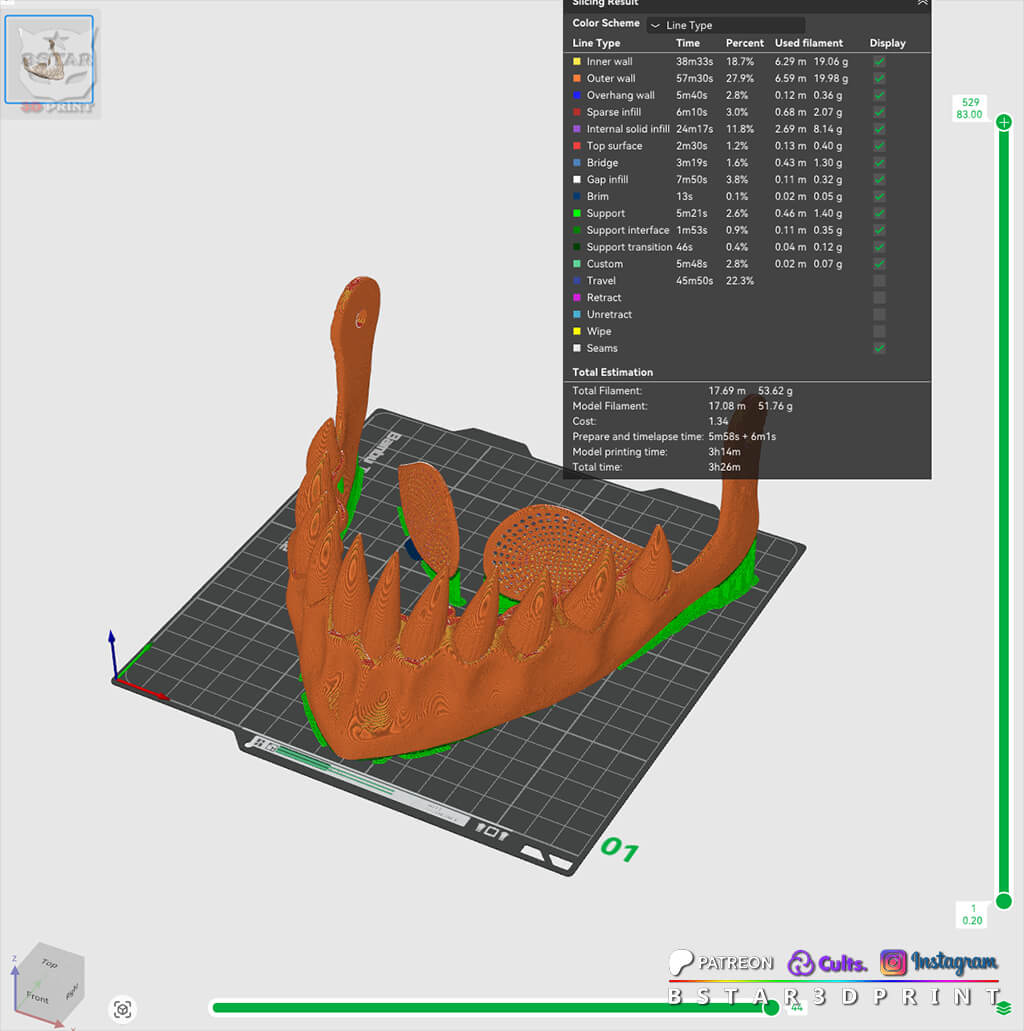
Task: Click the Total Estimation heading
Action: tap(612, 372)
